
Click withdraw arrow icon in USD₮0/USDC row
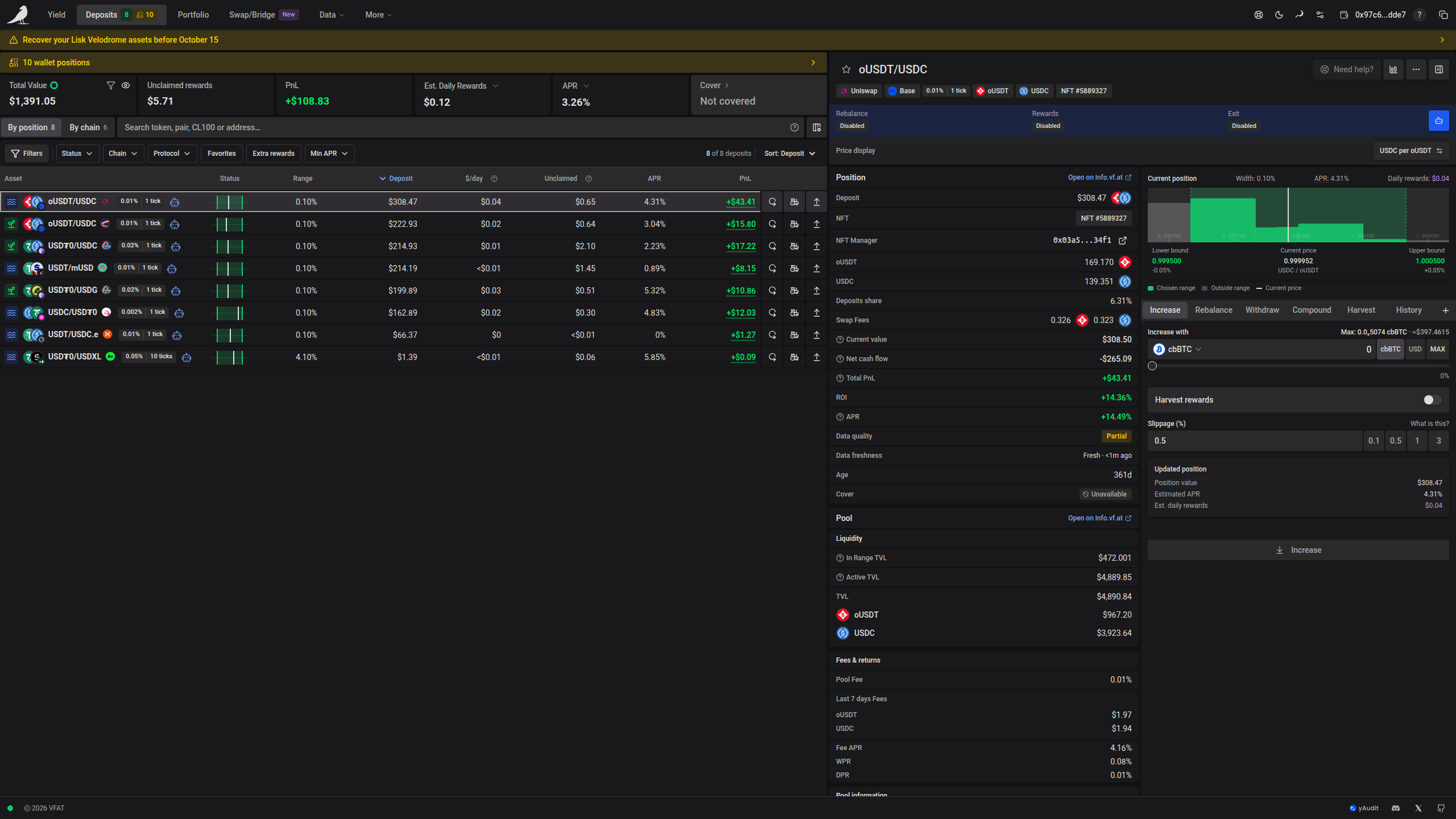point(817,246)
